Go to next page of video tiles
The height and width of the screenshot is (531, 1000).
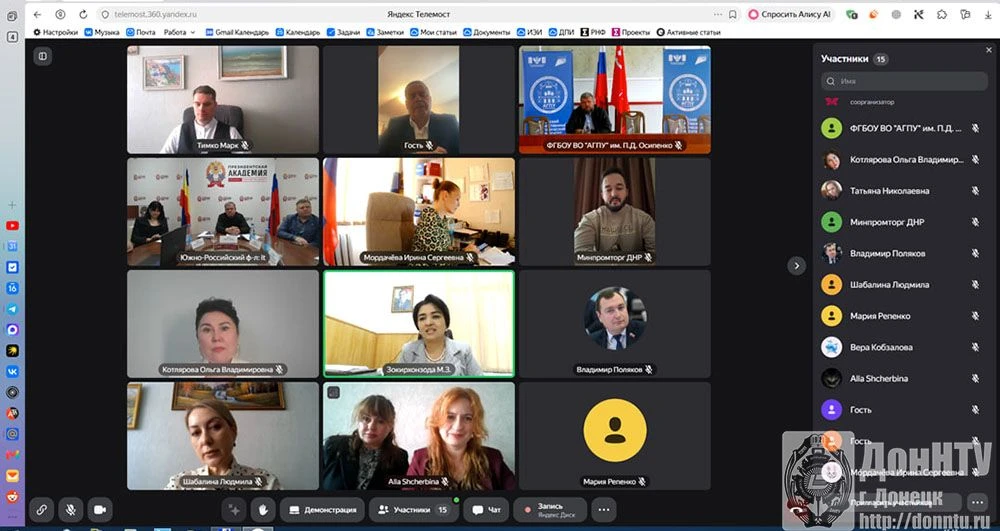pyautogui.click(x=796, y=265)
